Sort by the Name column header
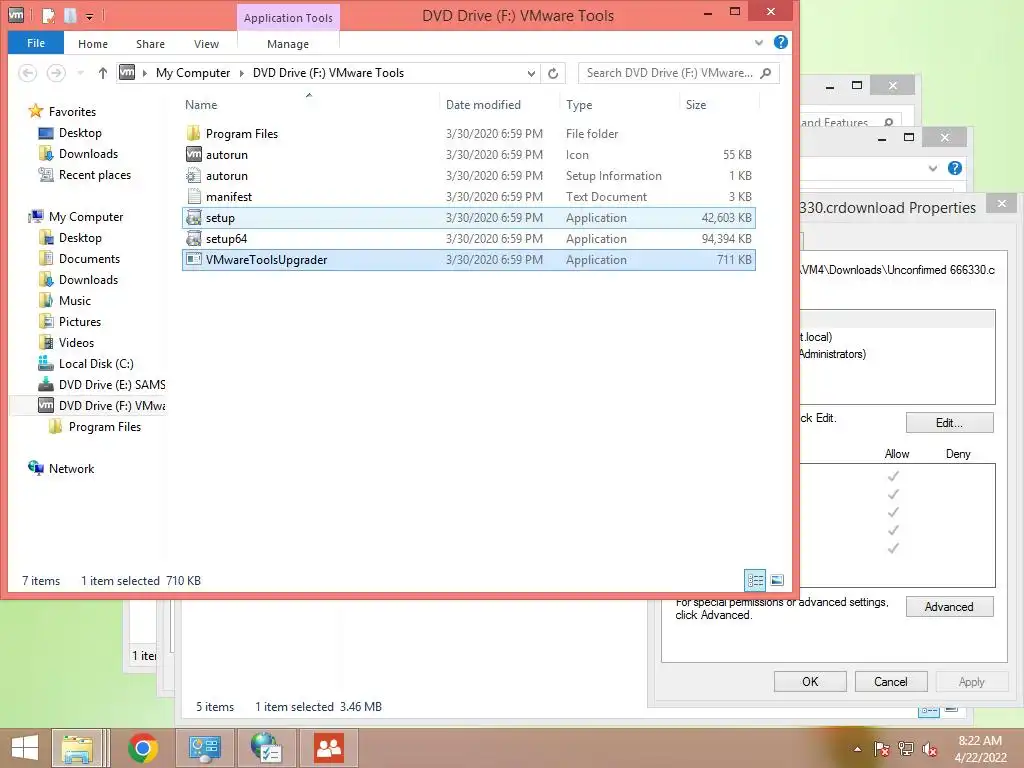The image size is (1024, 768). click(201, 104)
